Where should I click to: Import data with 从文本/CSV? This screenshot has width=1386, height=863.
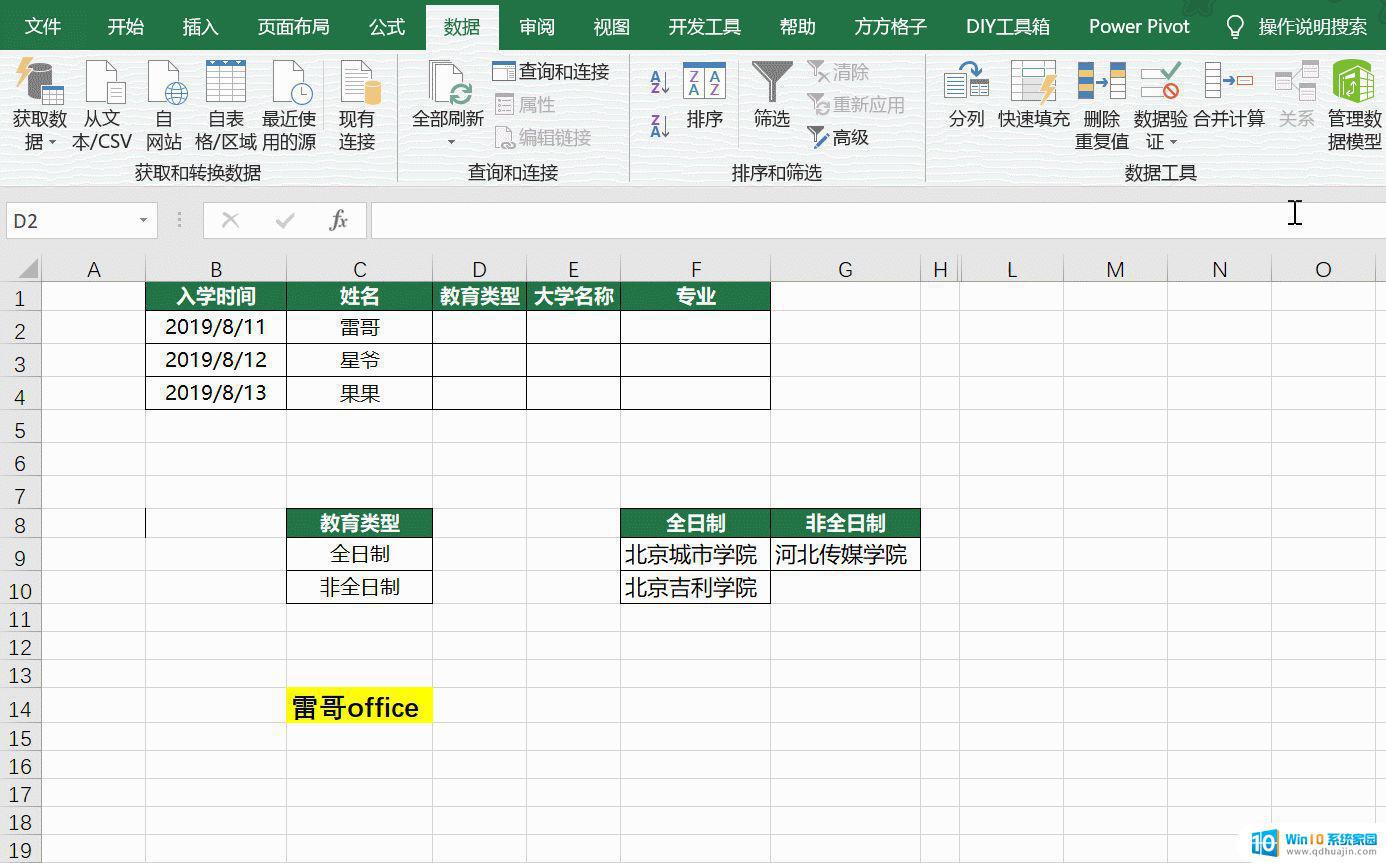102,106
